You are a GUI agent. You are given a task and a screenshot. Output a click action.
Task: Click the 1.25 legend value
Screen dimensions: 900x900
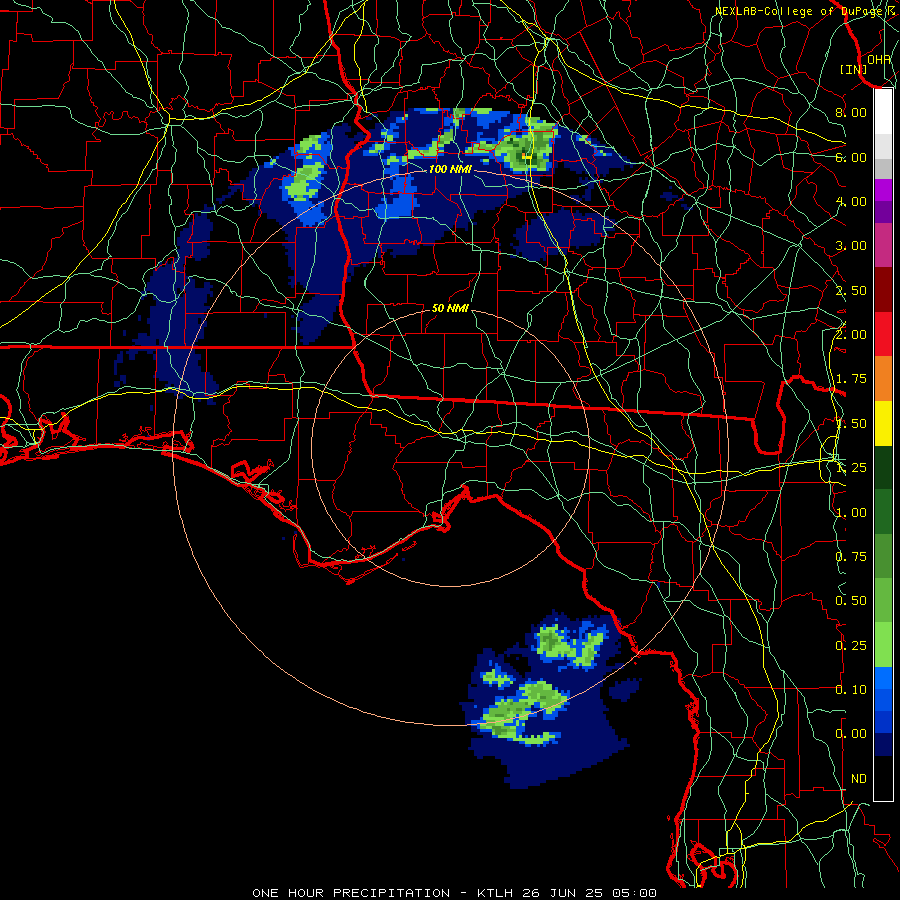(851, 468)
